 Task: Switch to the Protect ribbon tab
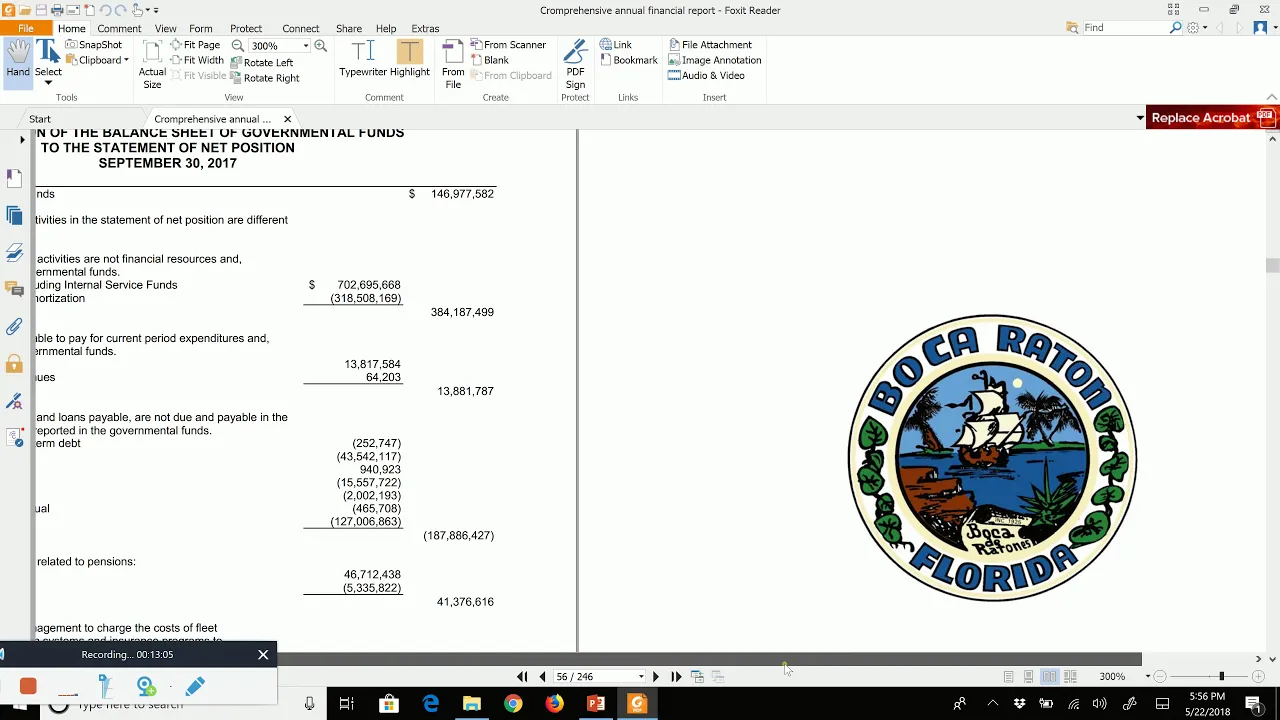[246, 28]
